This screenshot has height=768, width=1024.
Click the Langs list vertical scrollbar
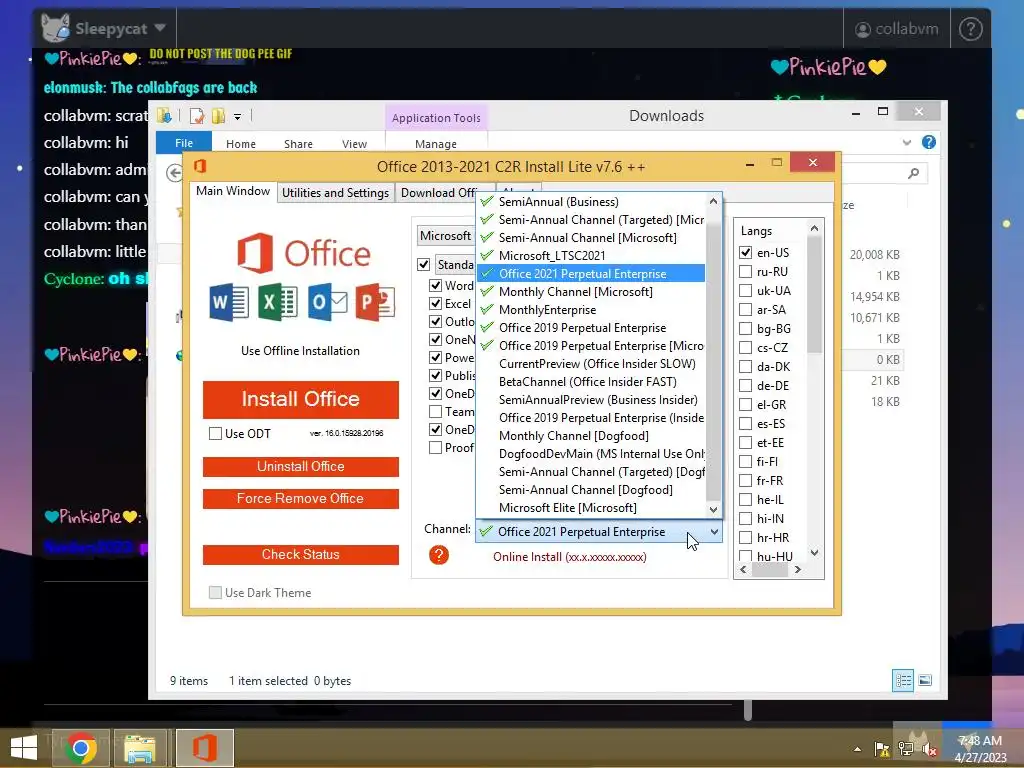814,391
